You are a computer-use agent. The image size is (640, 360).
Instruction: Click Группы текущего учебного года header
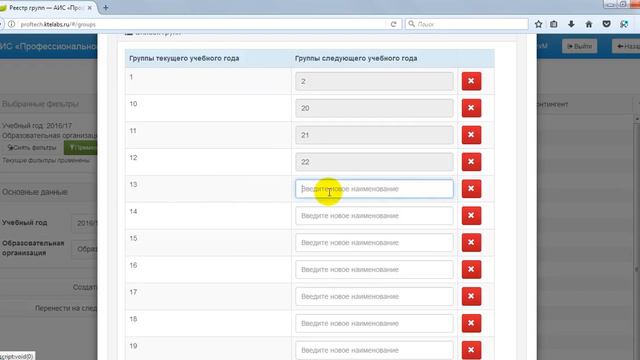click(x=184, y=58)
